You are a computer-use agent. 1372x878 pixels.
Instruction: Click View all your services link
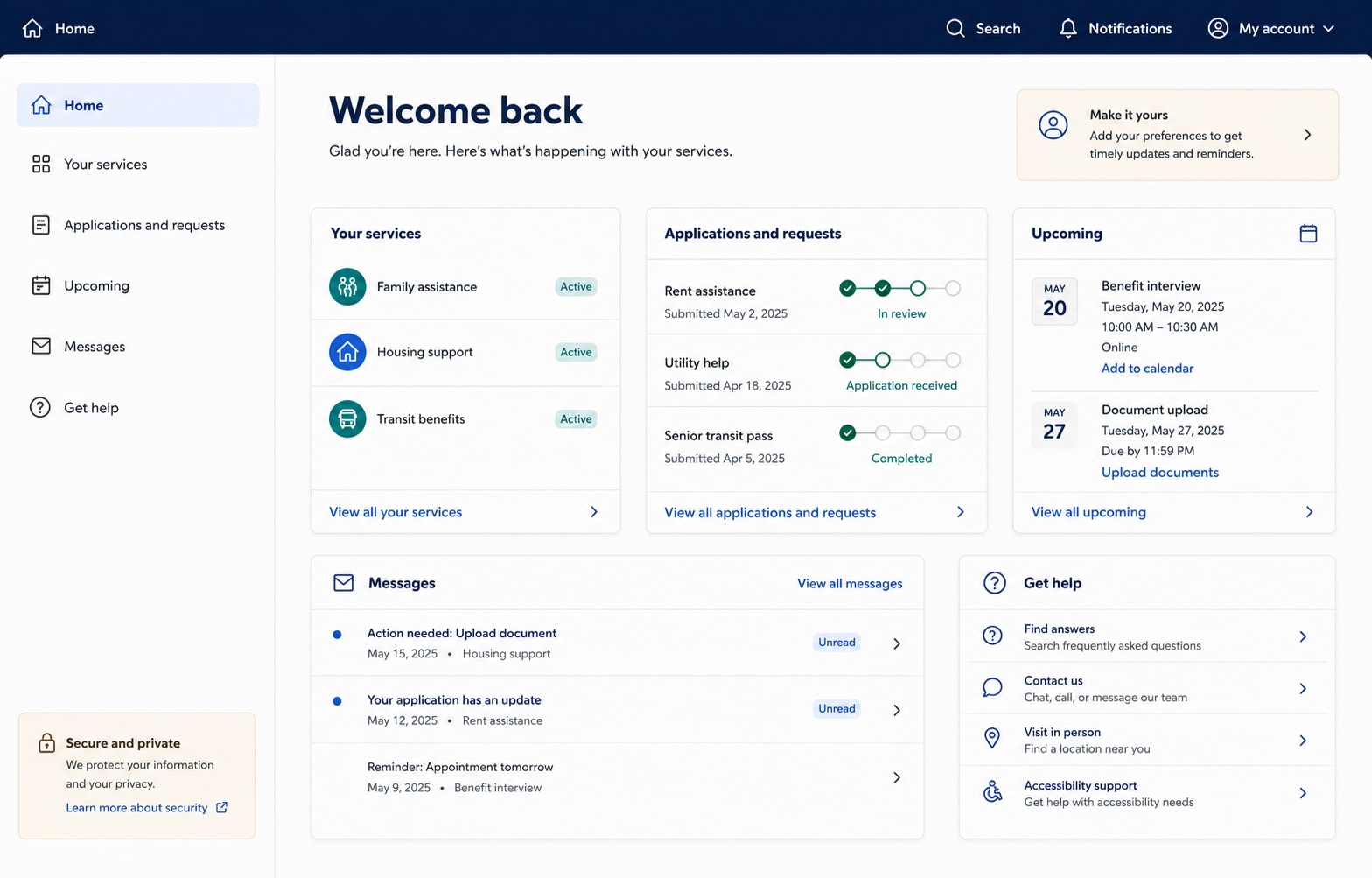[395, 512]
